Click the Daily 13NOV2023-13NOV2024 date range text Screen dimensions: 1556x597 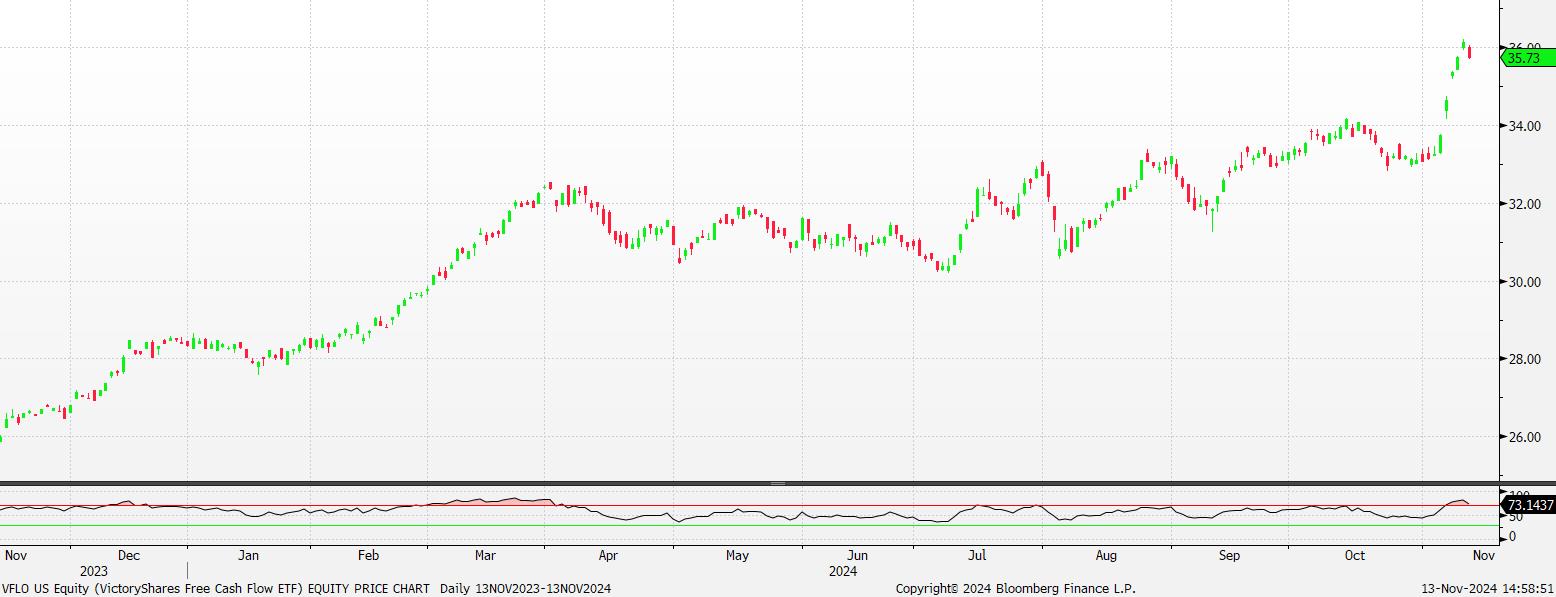526,589
